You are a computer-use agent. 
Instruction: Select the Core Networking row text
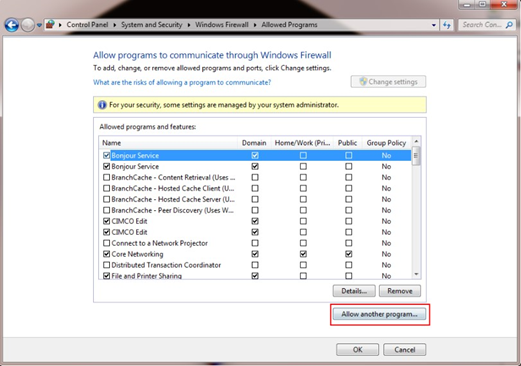[x=137, y=254]
